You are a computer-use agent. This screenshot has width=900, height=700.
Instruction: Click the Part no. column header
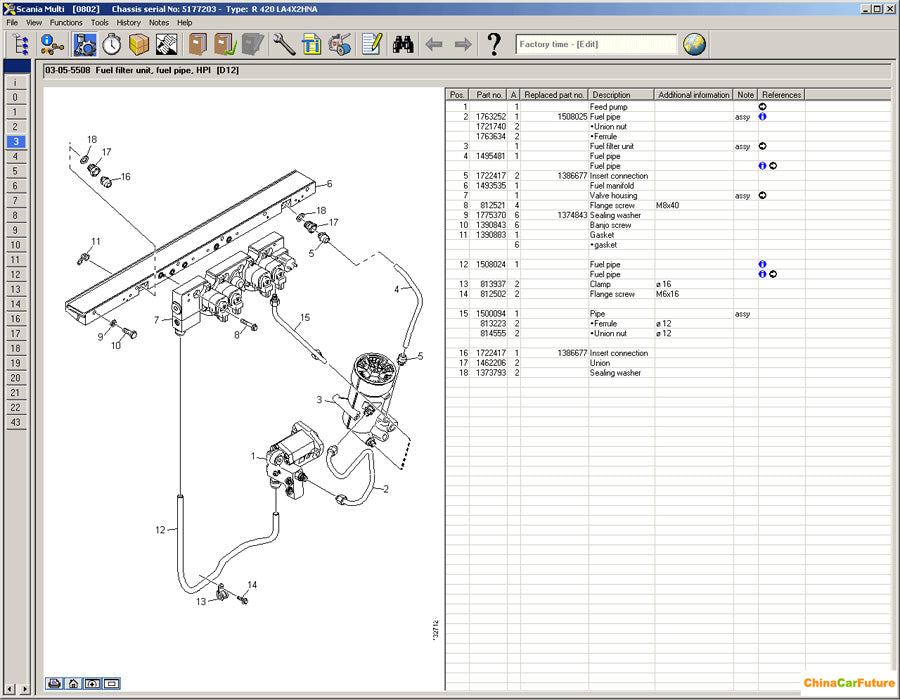click(489, 95)
